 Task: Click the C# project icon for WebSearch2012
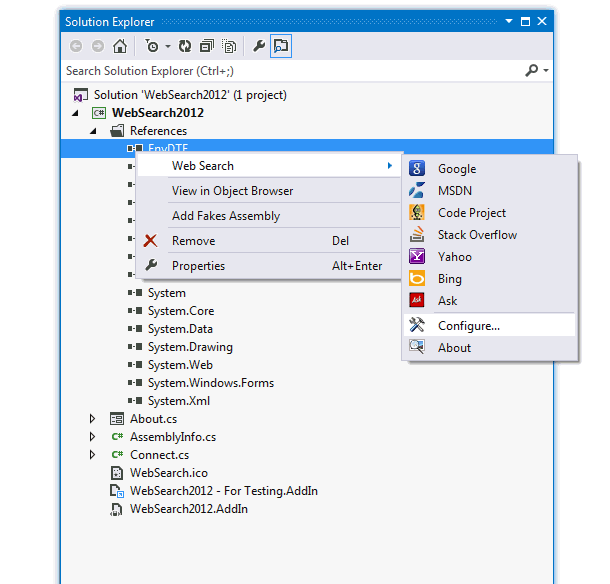99,113
